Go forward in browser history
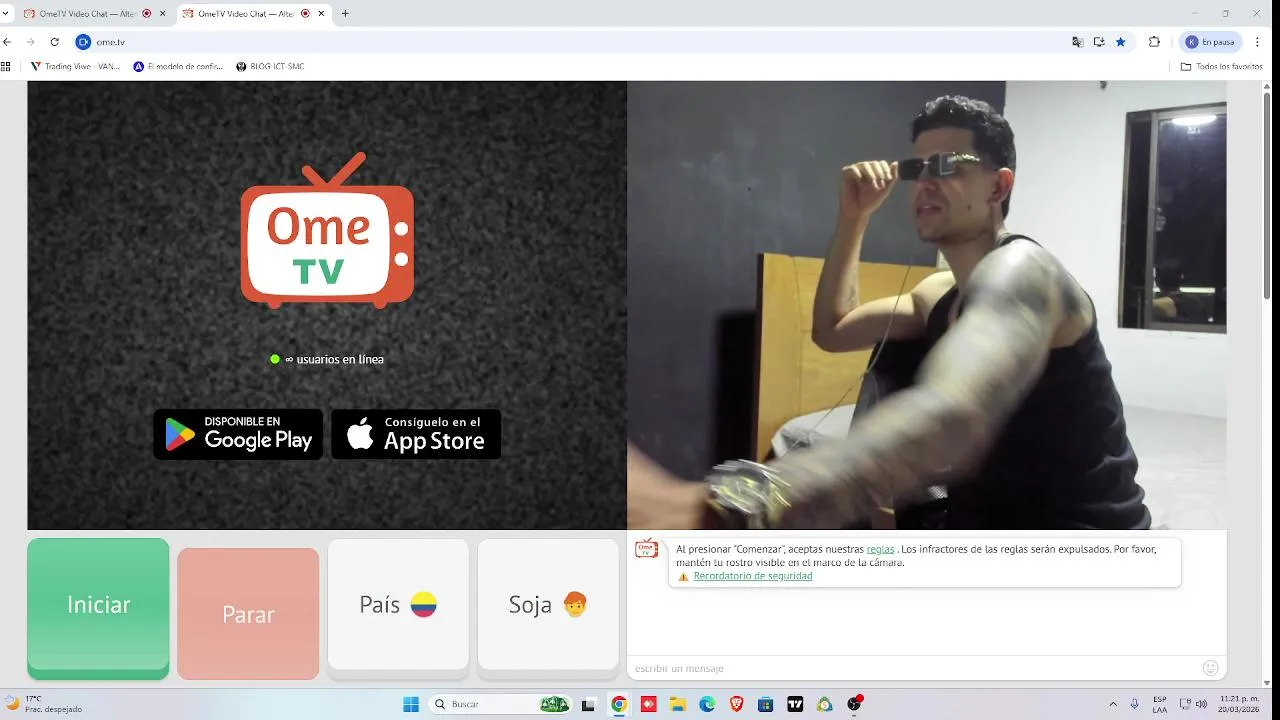 [x=31, y=42]
